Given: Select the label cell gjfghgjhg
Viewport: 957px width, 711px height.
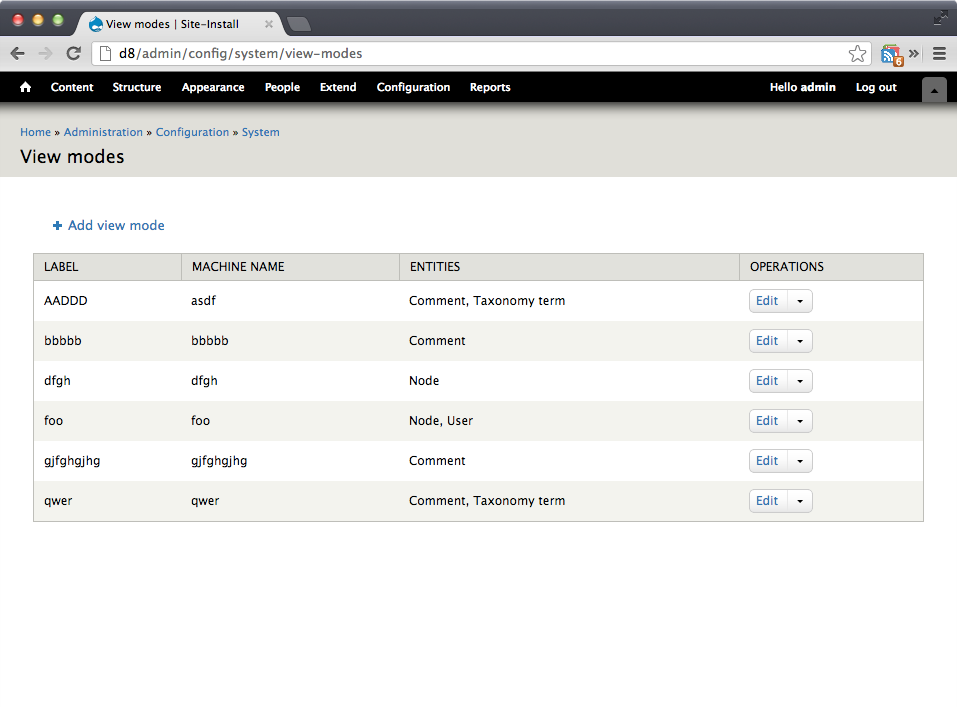Looking at the screenshot, I should click(72, 461).
